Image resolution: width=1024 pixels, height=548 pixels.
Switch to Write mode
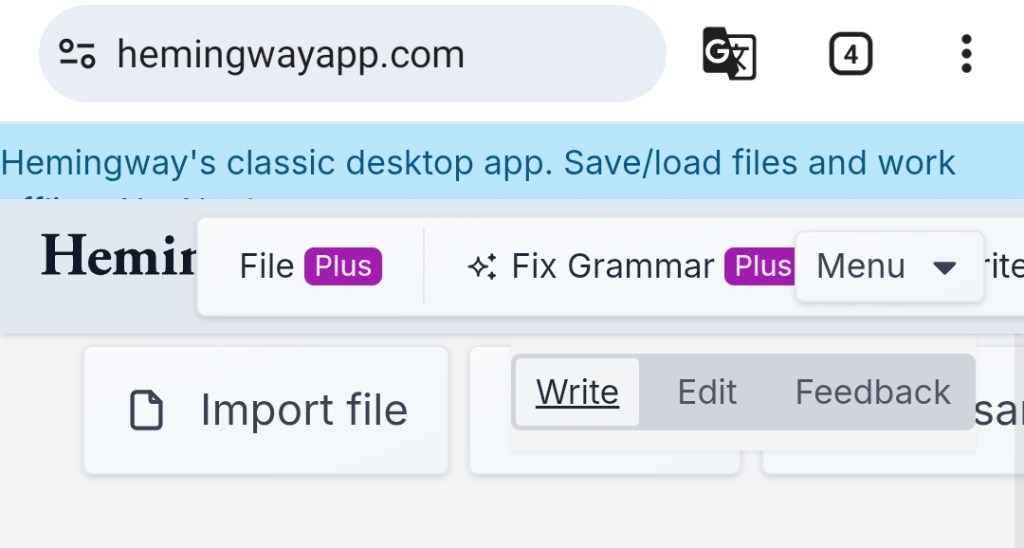(x=577, y=392)
